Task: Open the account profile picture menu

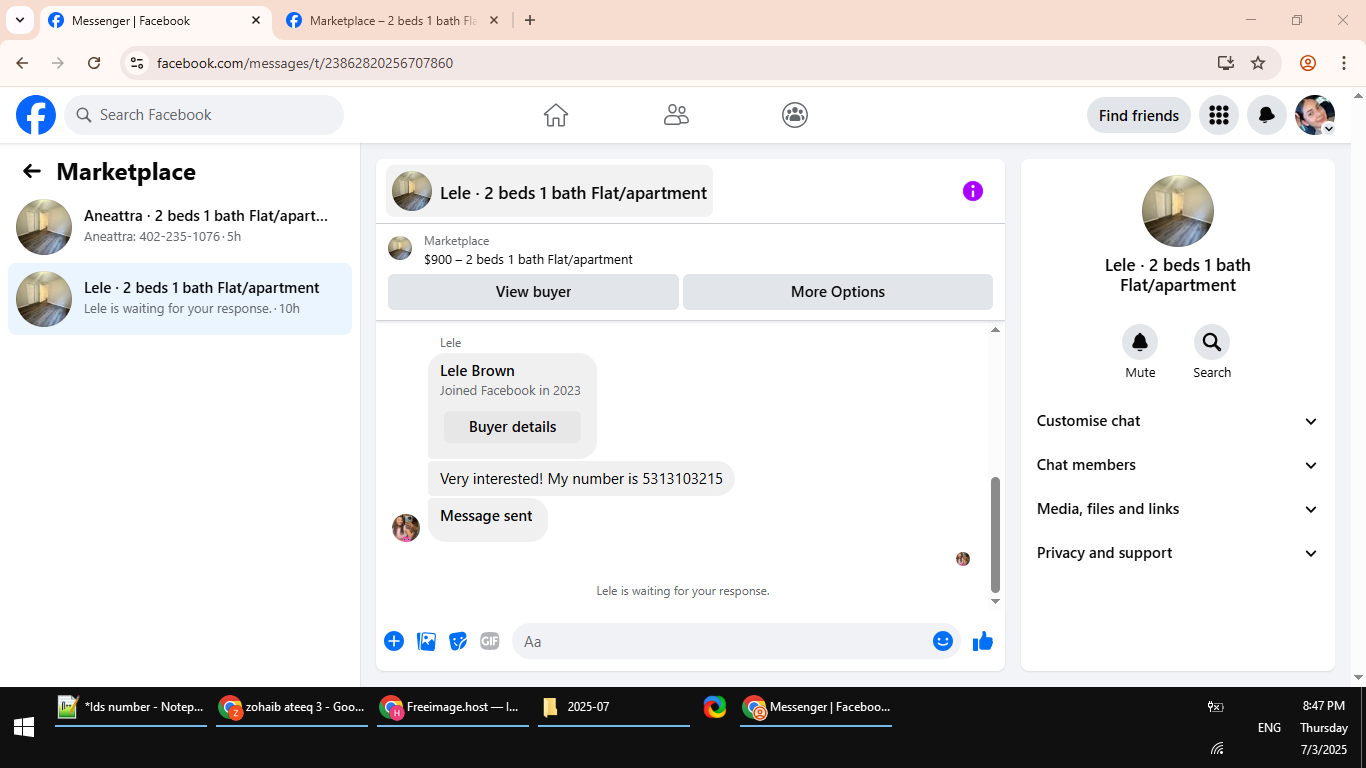Action: (x=1315, y=115)
